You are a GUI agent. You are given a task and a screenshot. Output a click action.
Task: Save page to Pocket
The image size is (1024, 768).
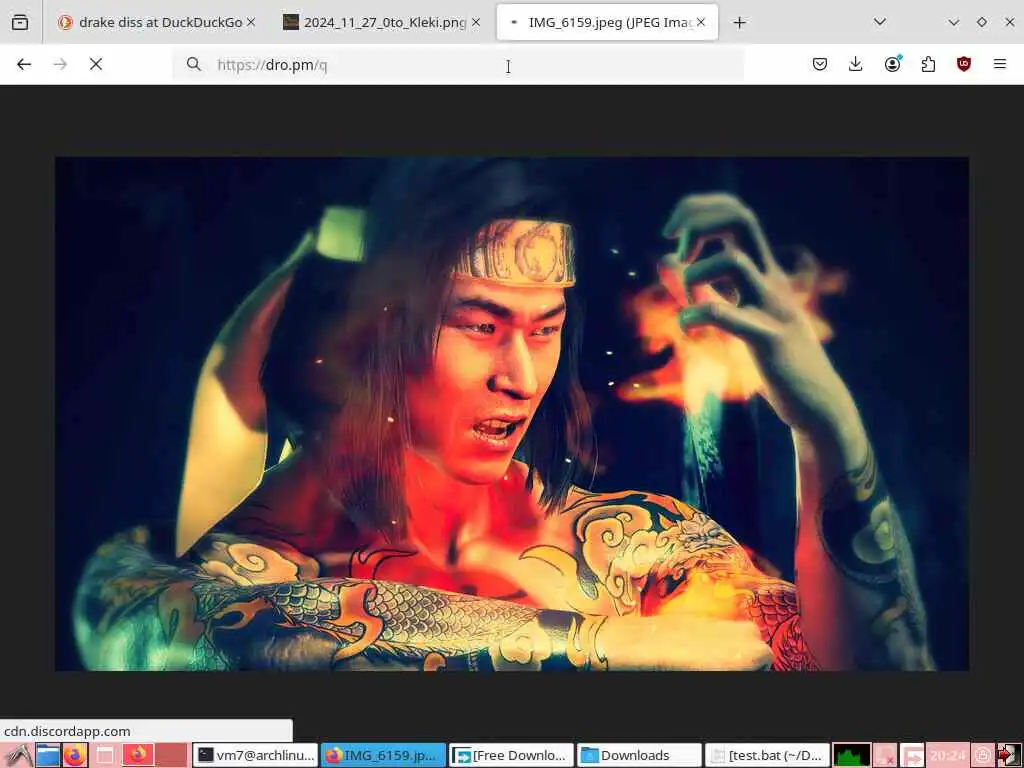point(820,64)
